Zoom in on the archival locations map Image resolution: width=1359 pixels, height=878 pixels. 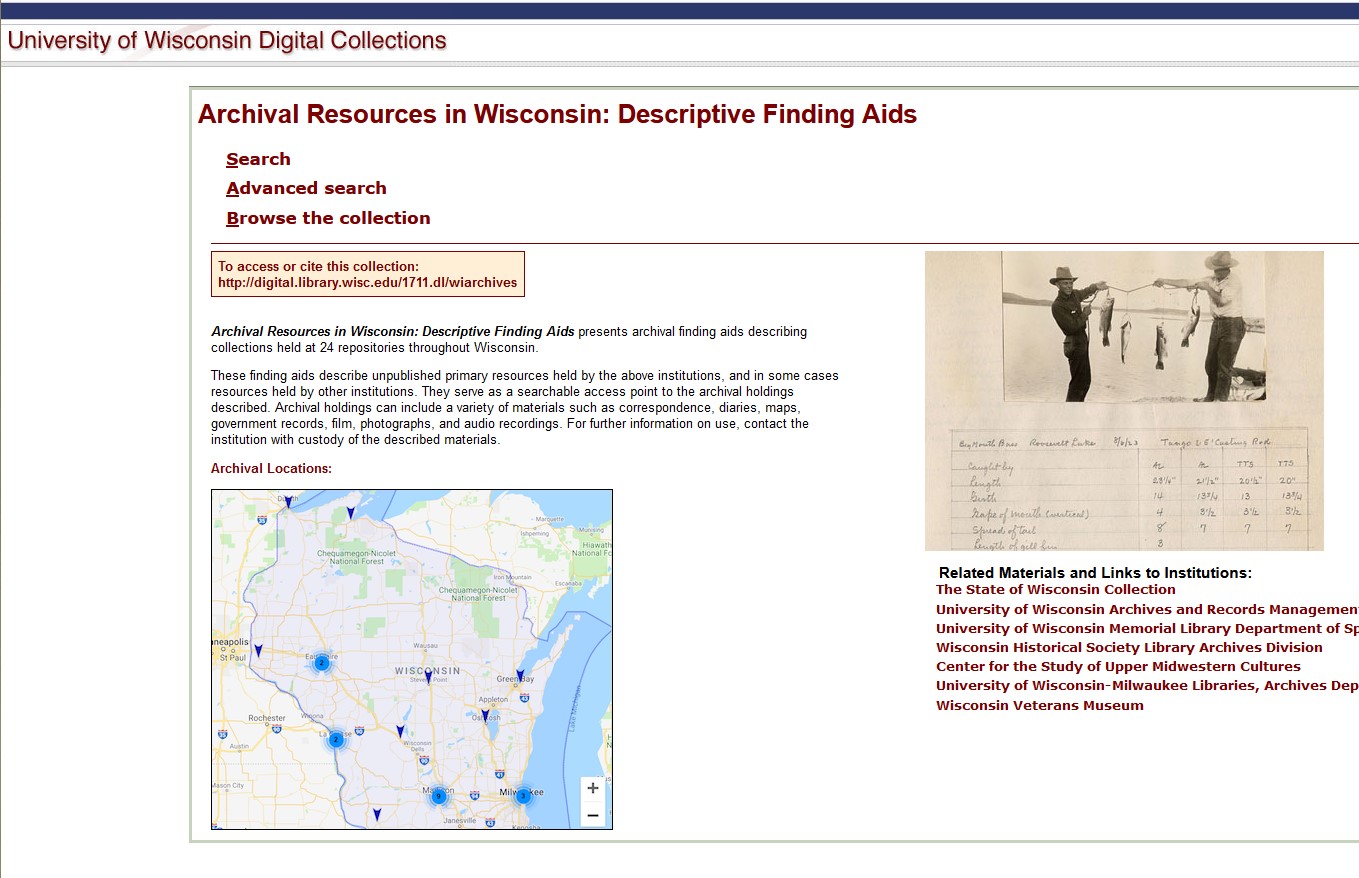click(x=593, y=789)
